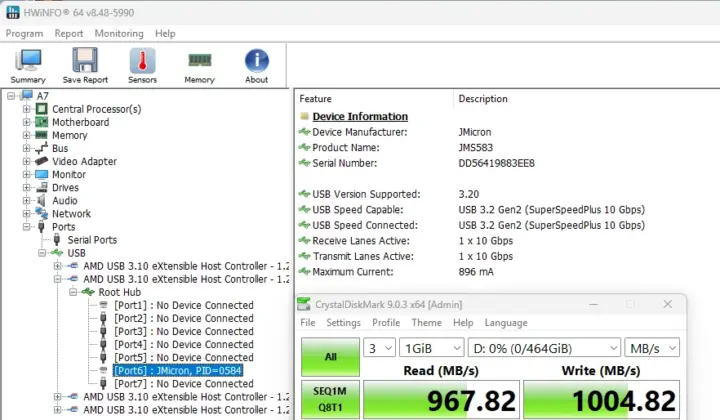Image resolution: width=720 pixels, height=420 pixels.
Task: Open the D: 0% (0/464GiB) drive dropdown
Action: (x=544, y=348)
